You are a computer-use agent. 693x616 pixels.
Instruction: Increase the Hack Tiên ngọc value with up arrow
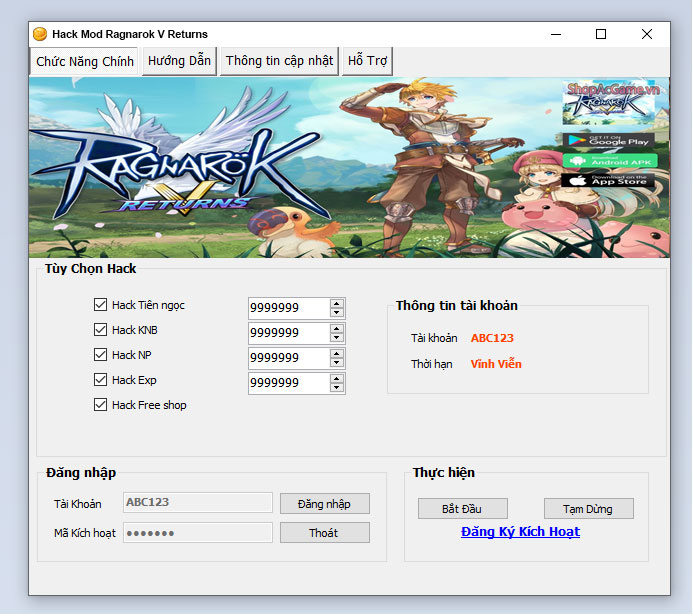(x=337, y=304)
